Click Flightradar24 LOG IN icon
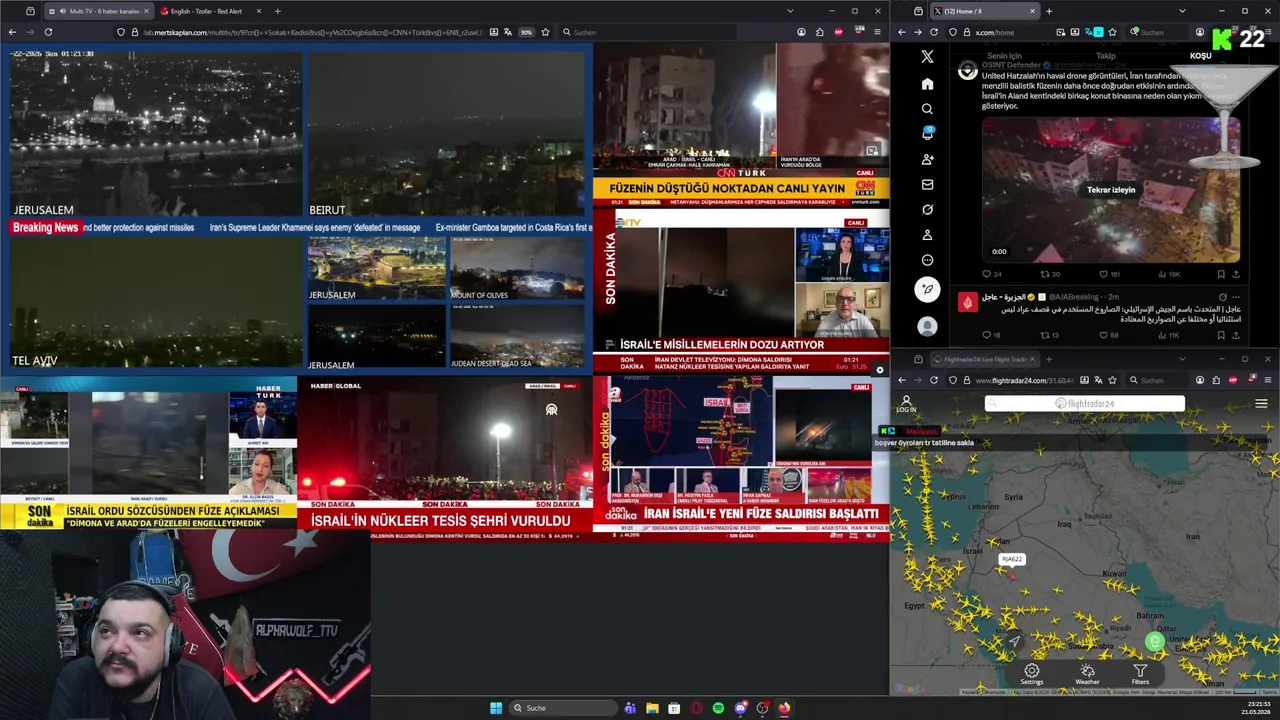 pos(906,404)
